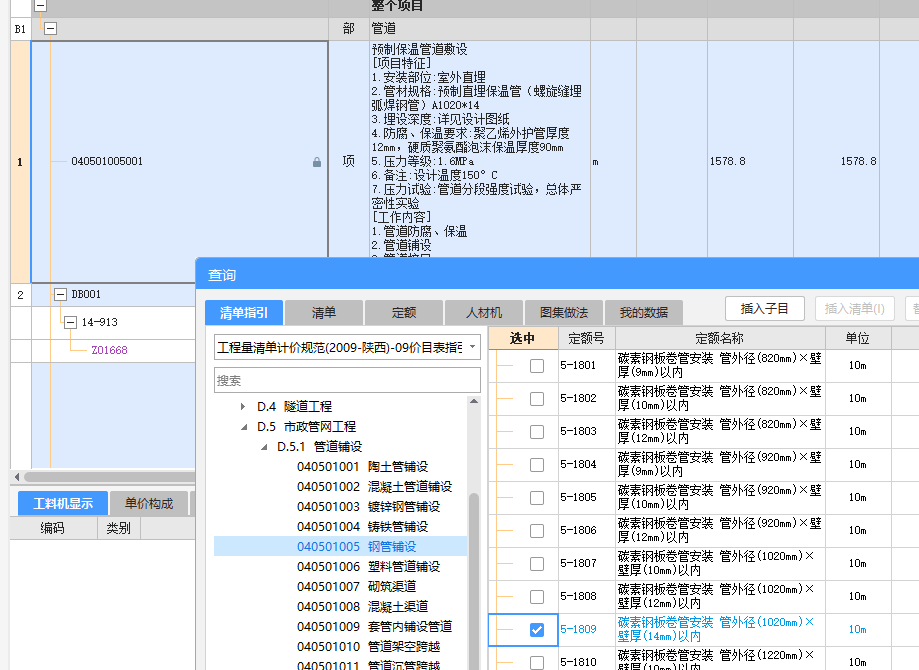Click scroll-up arrow of the list tree

[x=474, y=402]
